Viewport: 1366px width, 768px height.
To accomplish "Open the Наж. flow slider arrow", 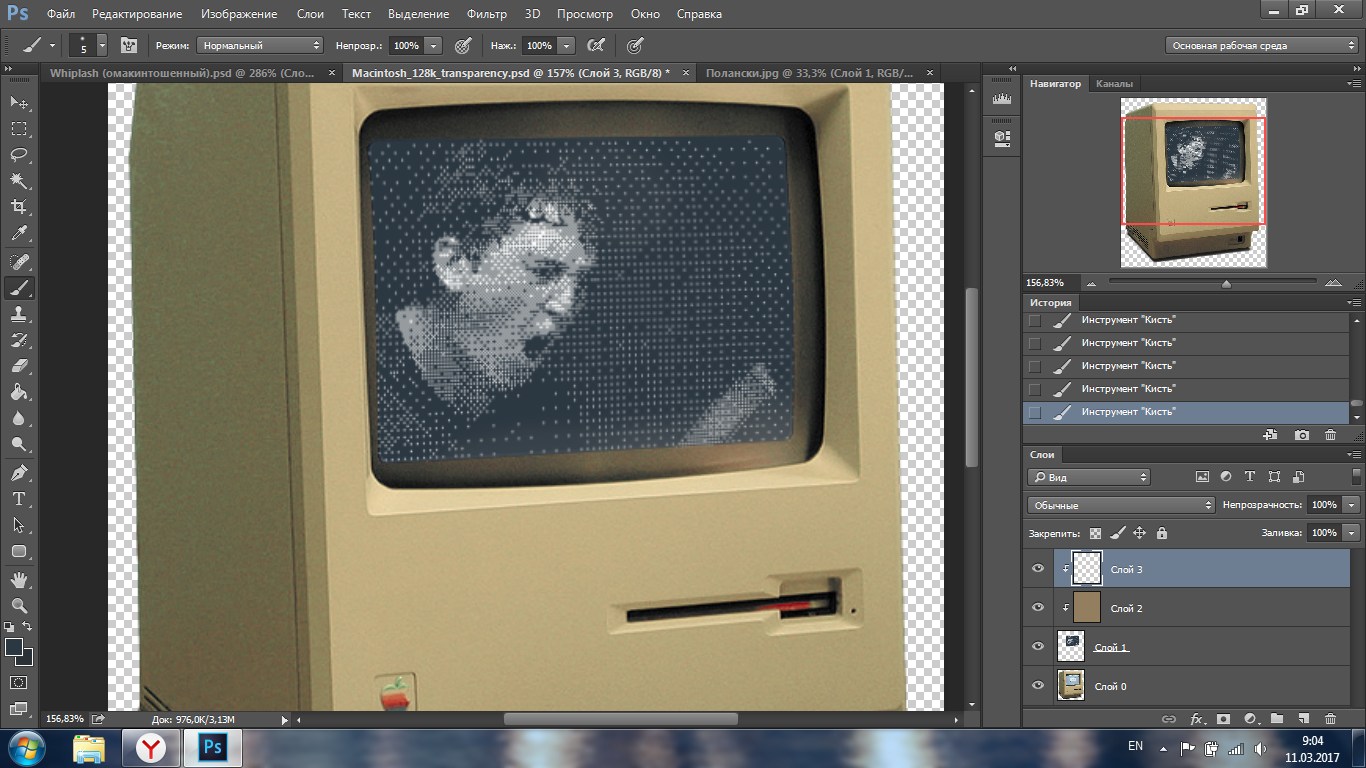I will (567, 45).
